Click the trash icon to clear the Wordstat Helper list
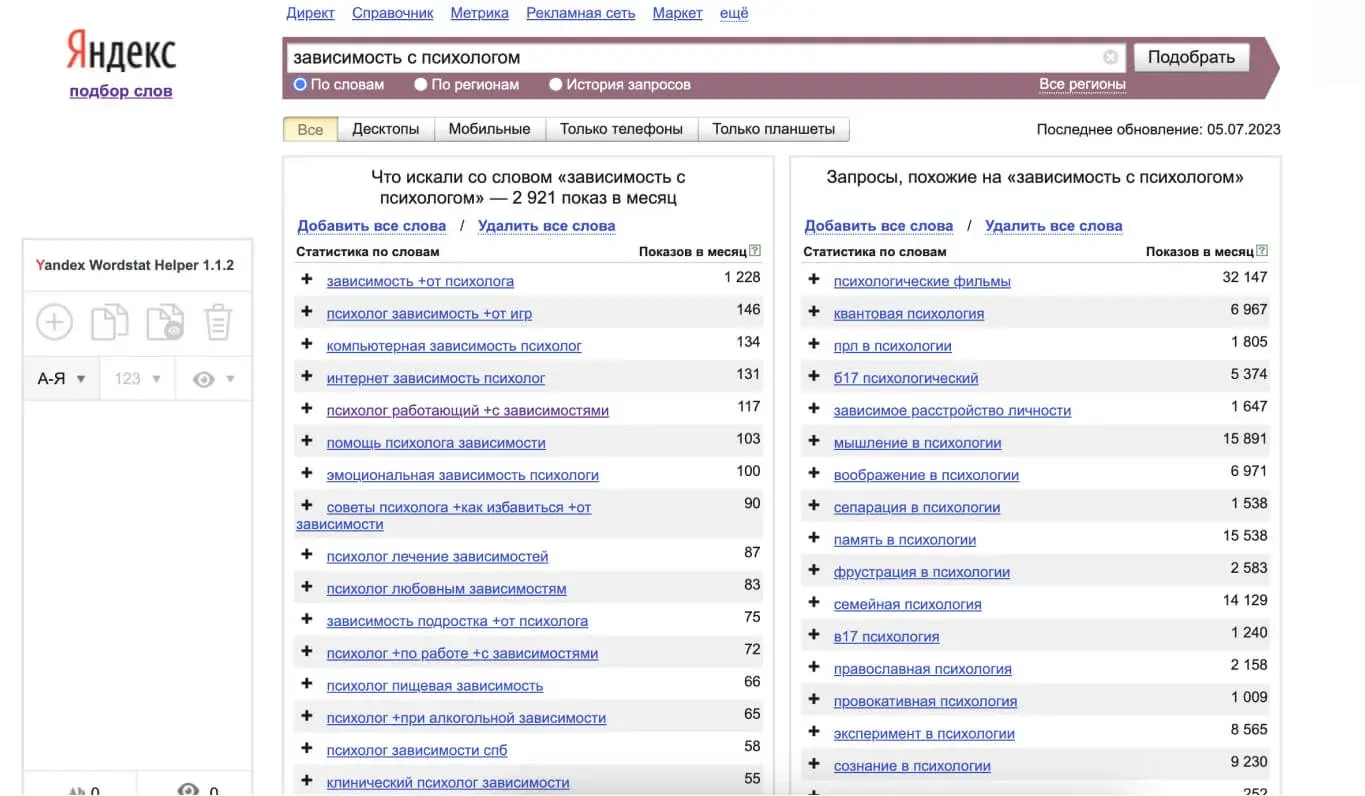The width and height of the screenshot is (1365, 796). pos(219,321)
